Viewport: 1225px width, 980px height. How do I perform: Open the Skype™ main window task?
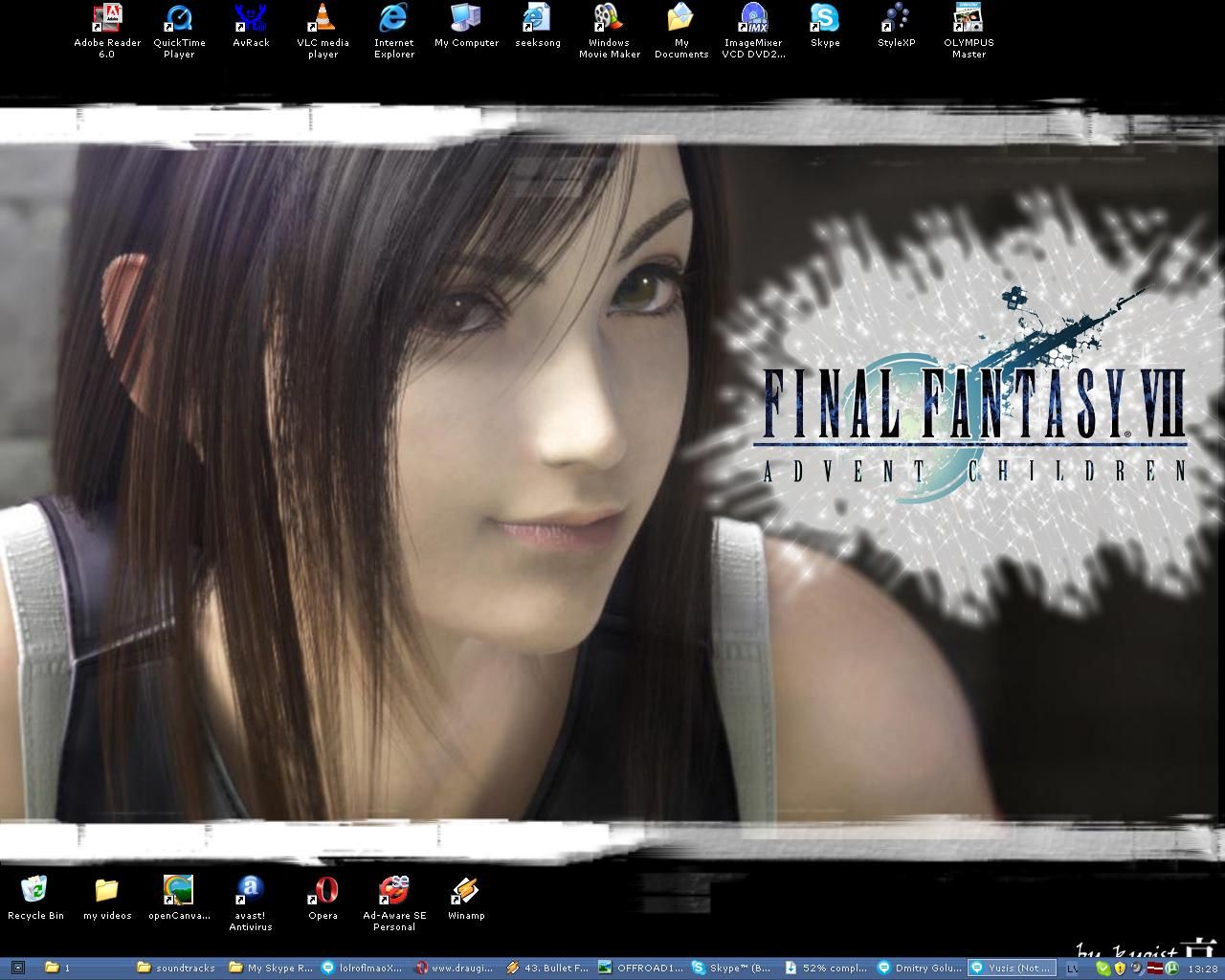(732, 969)
